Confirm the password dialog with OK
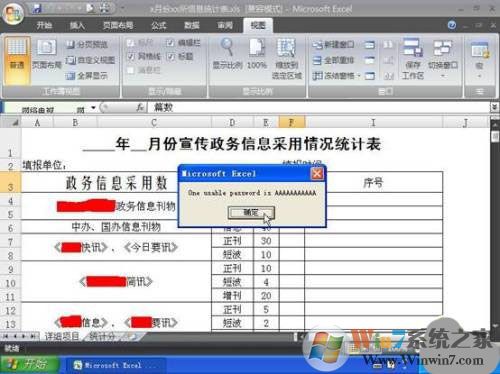Screen dimensions: 500x374 click(251, 213)
